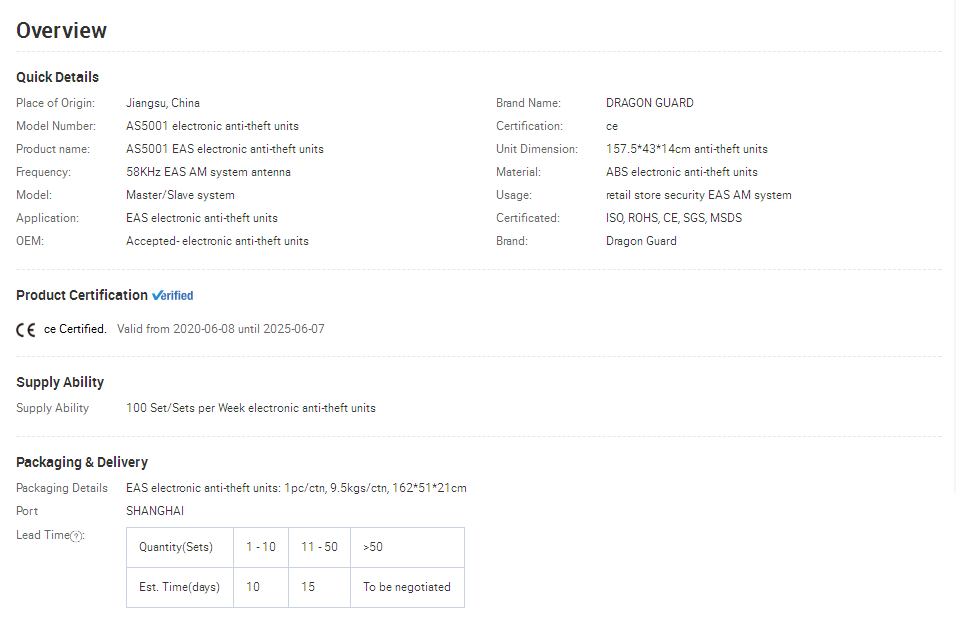Click the '1 - 10' quantity cell
This screenshot has height=617, width=956.
tap(261, 547)
